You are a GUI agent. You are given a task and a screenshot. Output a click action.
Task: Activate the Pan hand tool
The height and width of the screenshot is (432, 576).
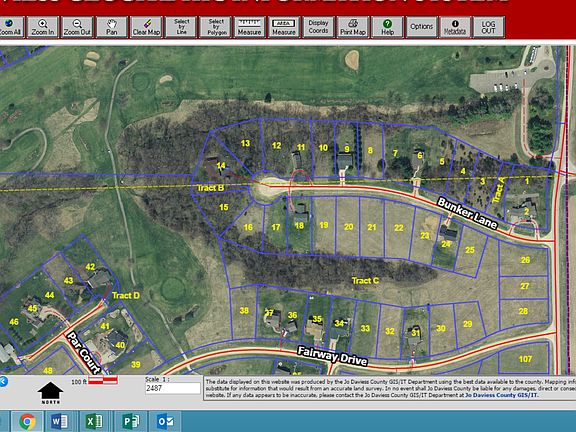[112, 27]
